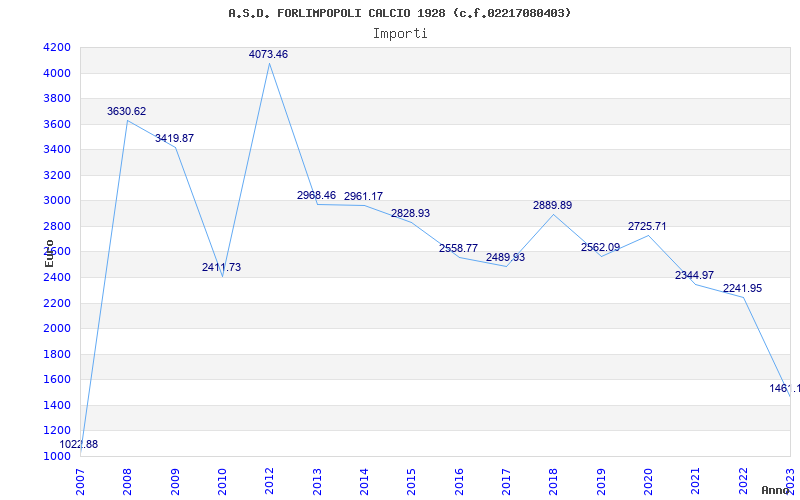Select the 2014 x-axis year label

[364, 482]
